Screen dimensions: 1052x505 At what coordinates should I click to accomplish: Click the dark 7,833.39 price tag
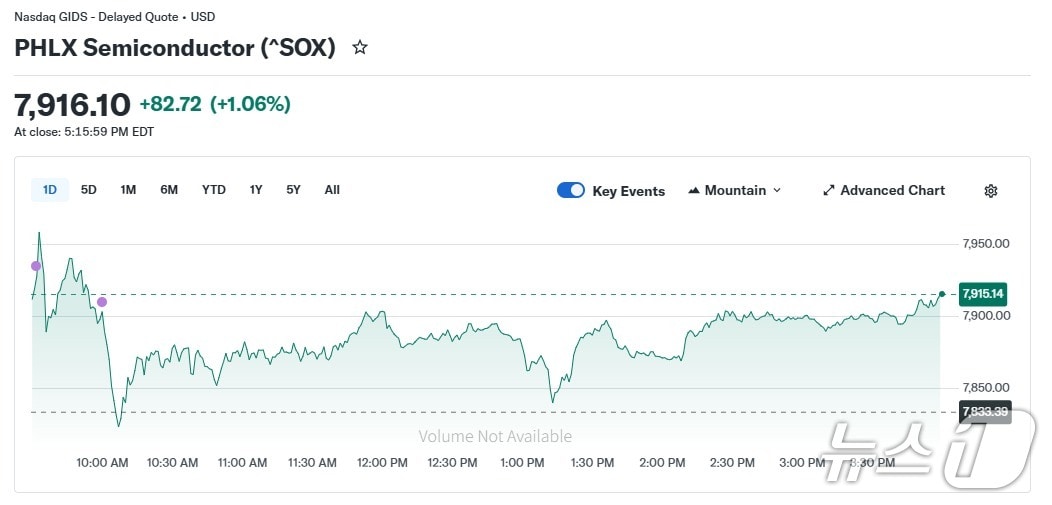[984, 411]
